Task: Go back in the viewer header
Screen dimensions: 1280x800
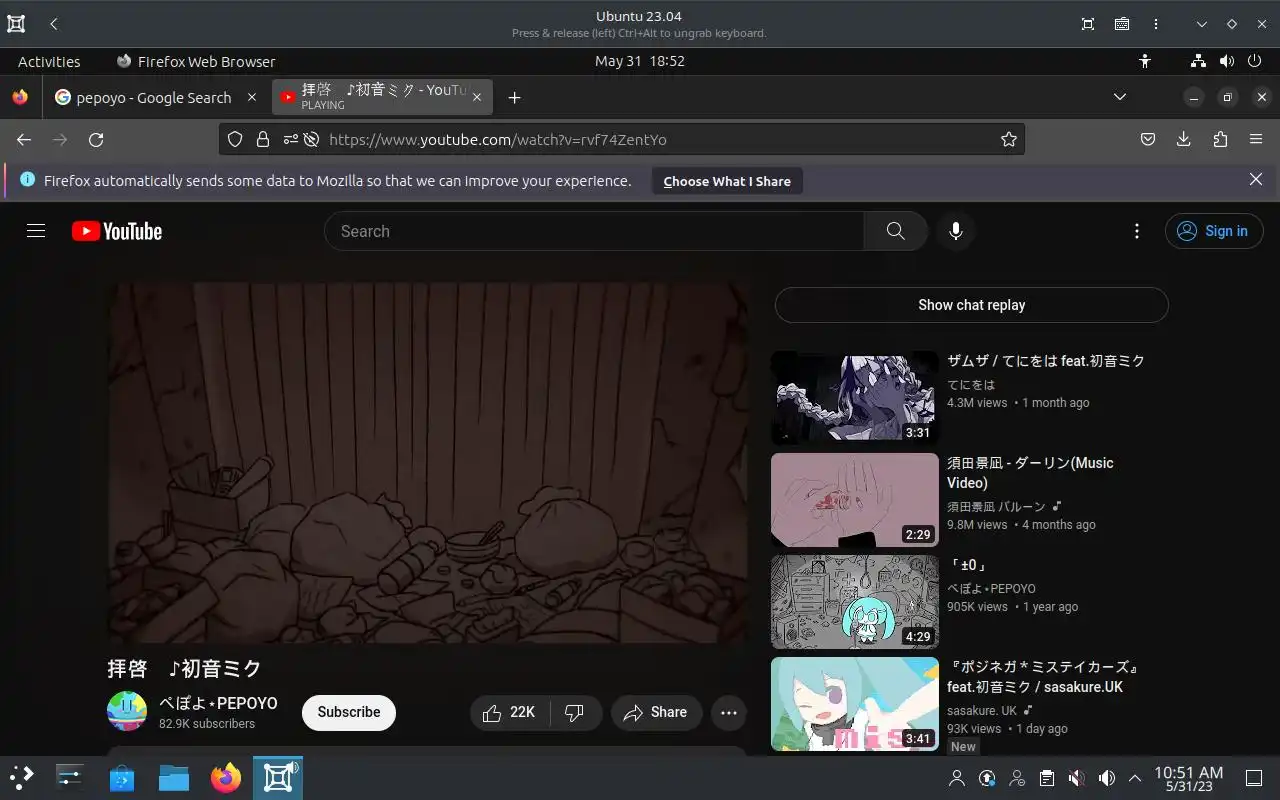Action: (x=54, y=24)
